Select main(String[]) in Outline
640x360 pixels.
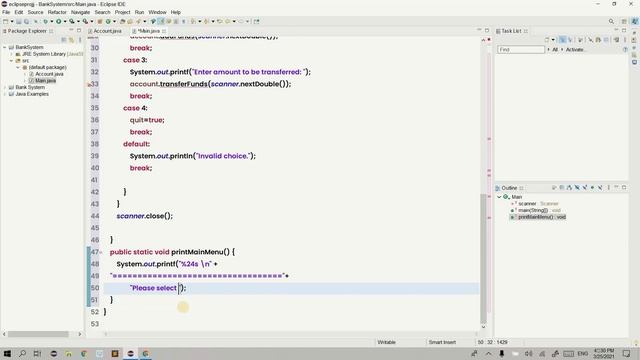533,210
